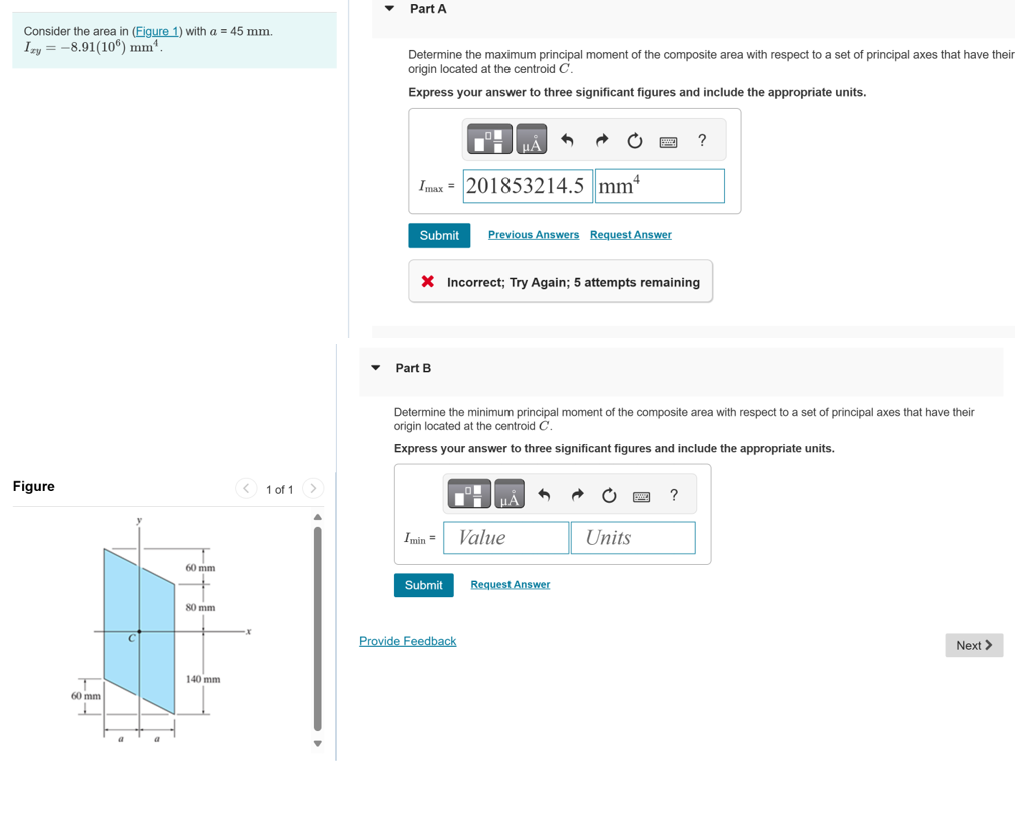Submit the Imax answer
Viewport: 1015px width, 815px height.
click(439, 235)
